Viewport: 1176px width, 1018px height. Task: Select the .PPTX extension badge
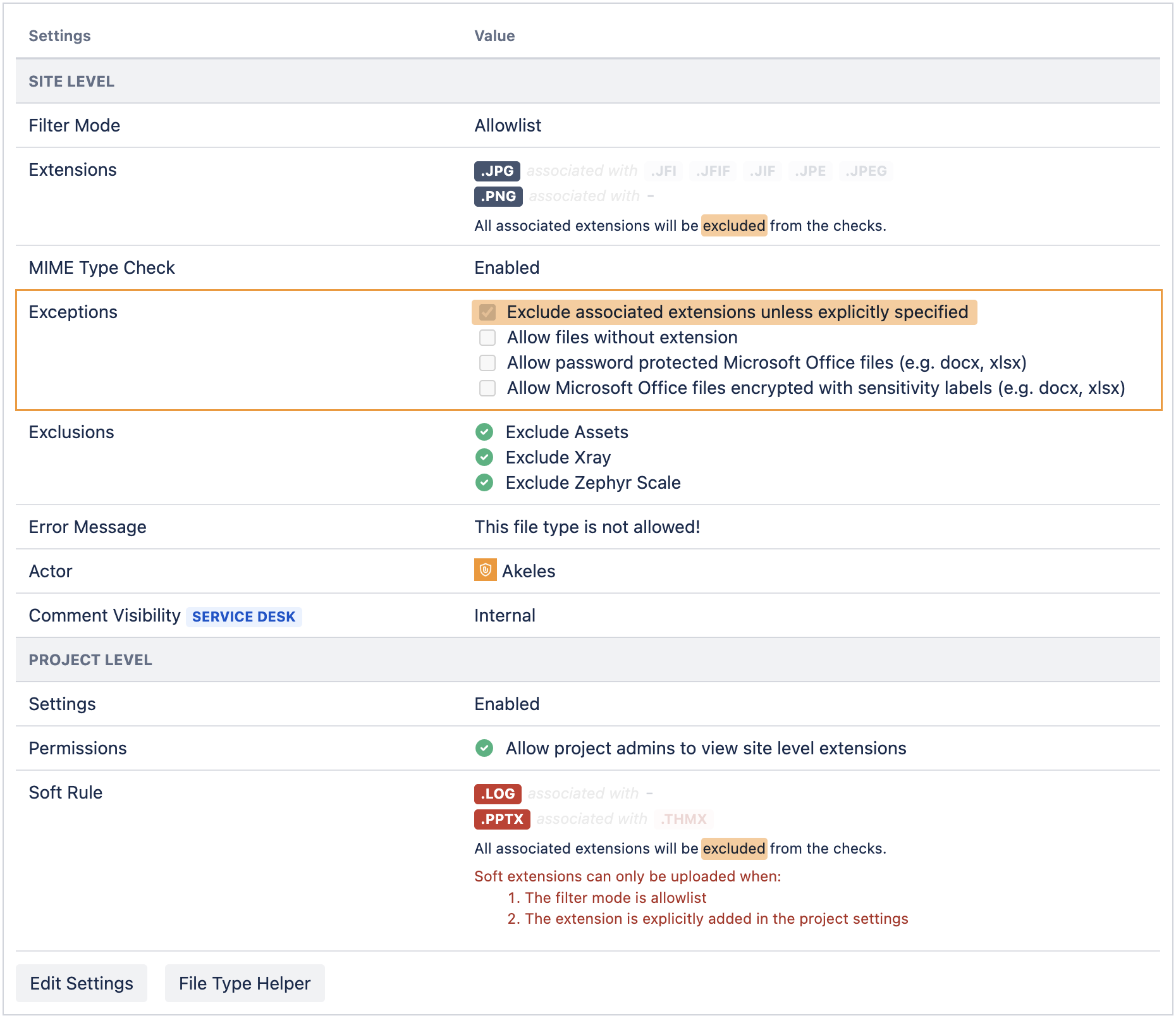[x=501, y=819]
